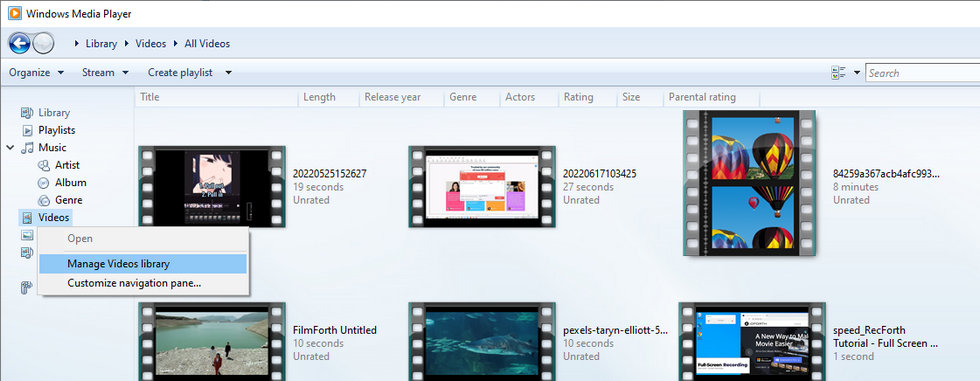The width and height of the screenshot is (980, 381).
Task: Click the FilmForth Untitled title text
Action: pos(334,330)
